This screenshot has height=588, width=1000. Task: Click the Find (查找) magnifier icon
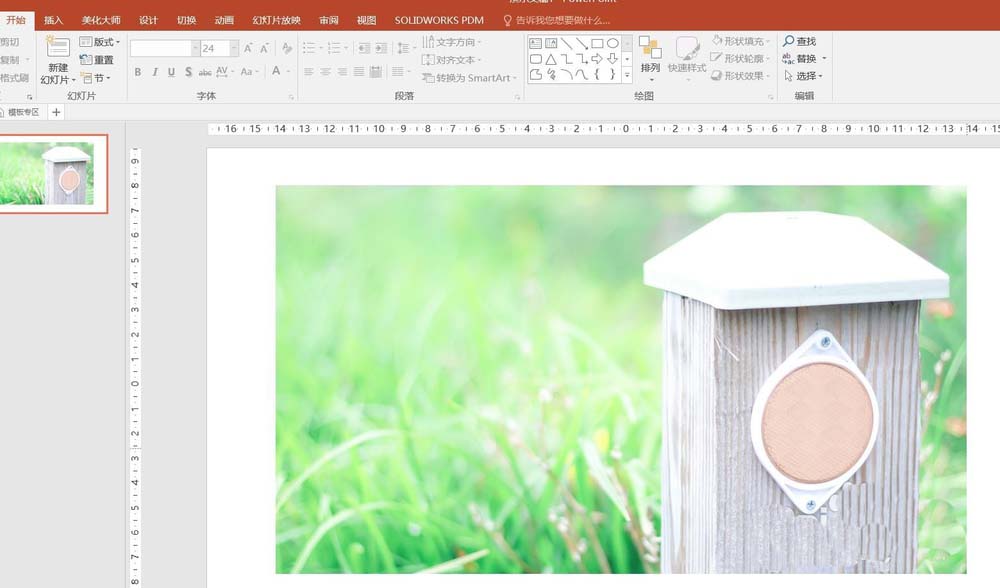click(x=788, y=41)
